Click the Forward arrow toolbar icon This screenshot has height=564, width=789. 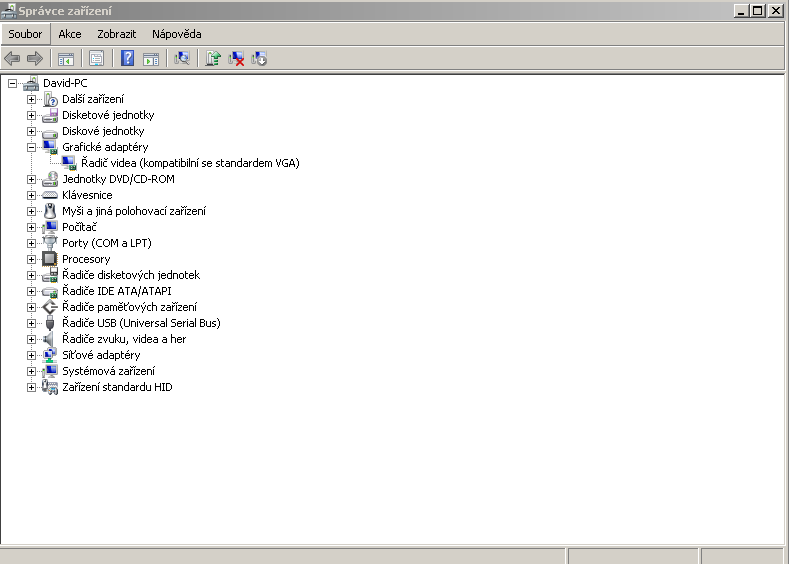click(35, 59)
